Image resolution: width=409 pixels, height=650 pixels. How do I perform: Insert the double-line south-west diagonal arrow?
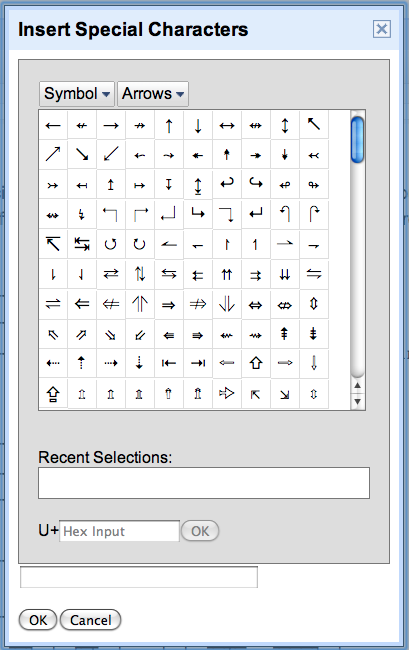click(140, 335)
